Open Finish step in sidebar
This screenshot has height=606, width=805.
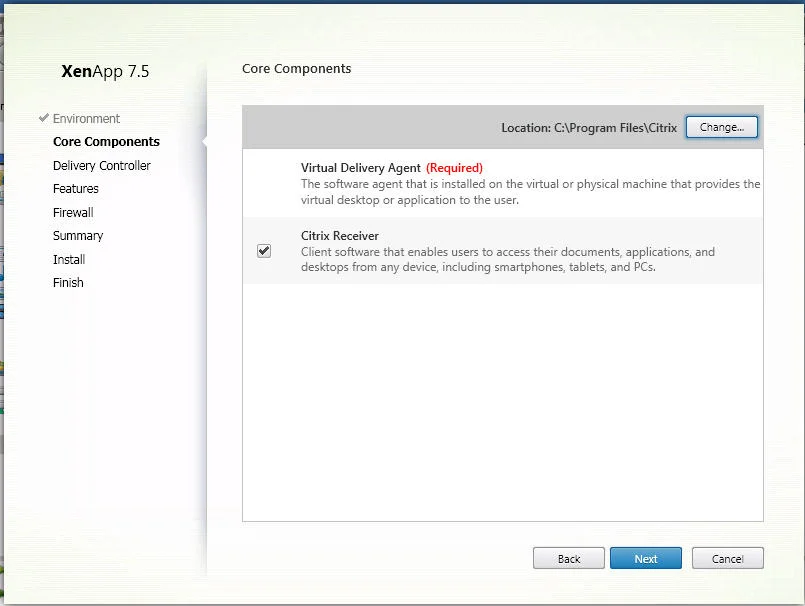coord(68,282)
